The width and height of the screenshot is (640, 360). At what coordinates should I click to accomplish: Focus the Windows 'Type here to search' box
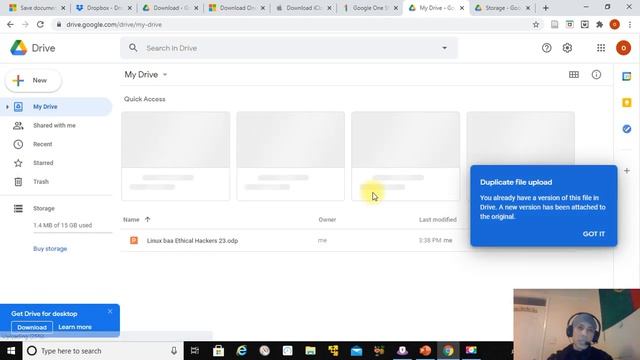102,351
